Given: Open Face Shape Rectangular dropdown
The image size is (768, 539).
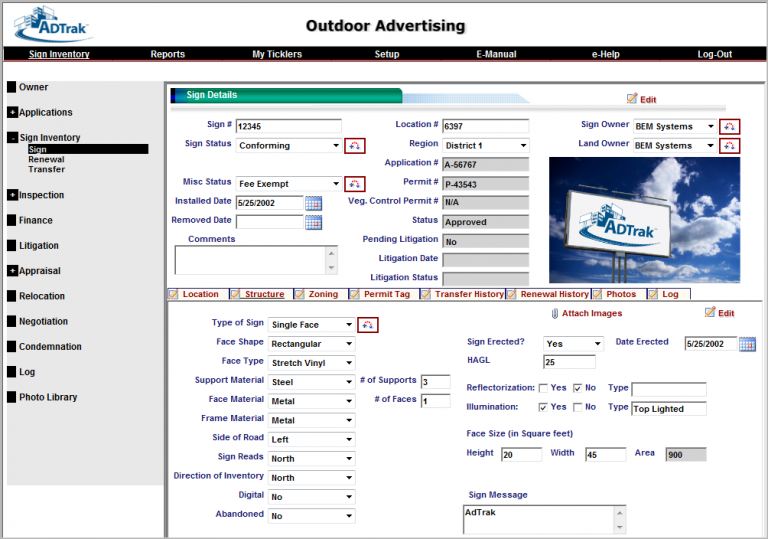Looking at the screenshot, I should click(x=312, y=343).
